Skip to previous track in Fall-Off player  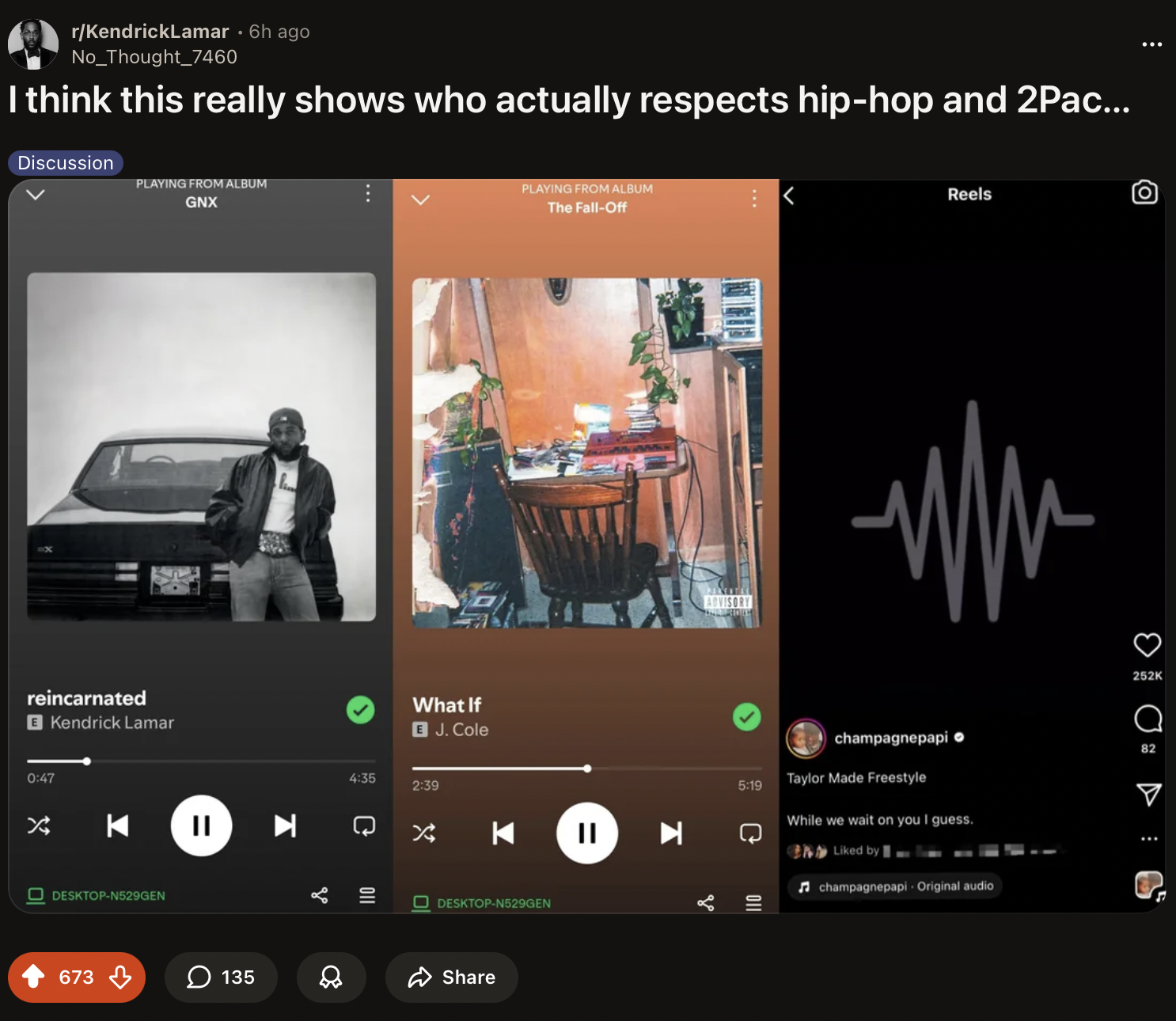(503, 833)
